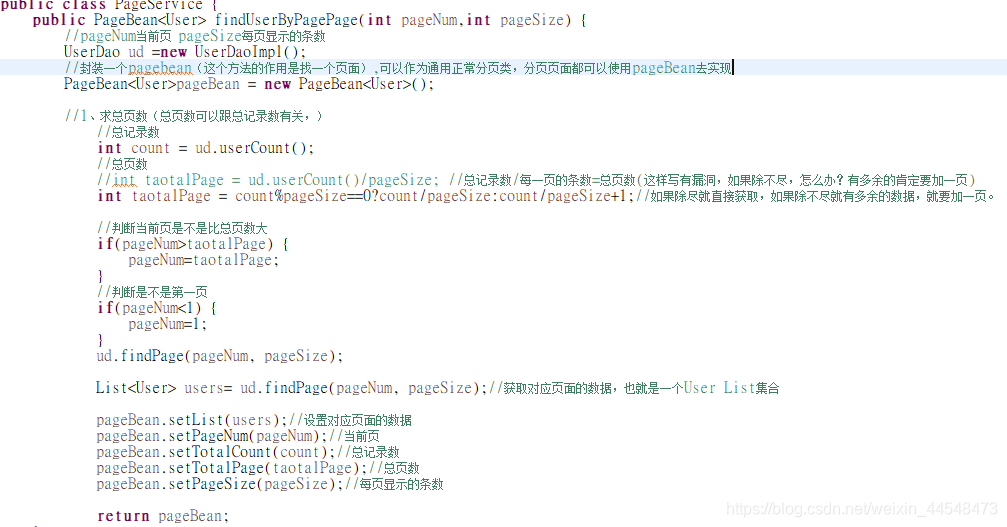Click the pageNum=taotalPage assignment

(x=204, y=261)
